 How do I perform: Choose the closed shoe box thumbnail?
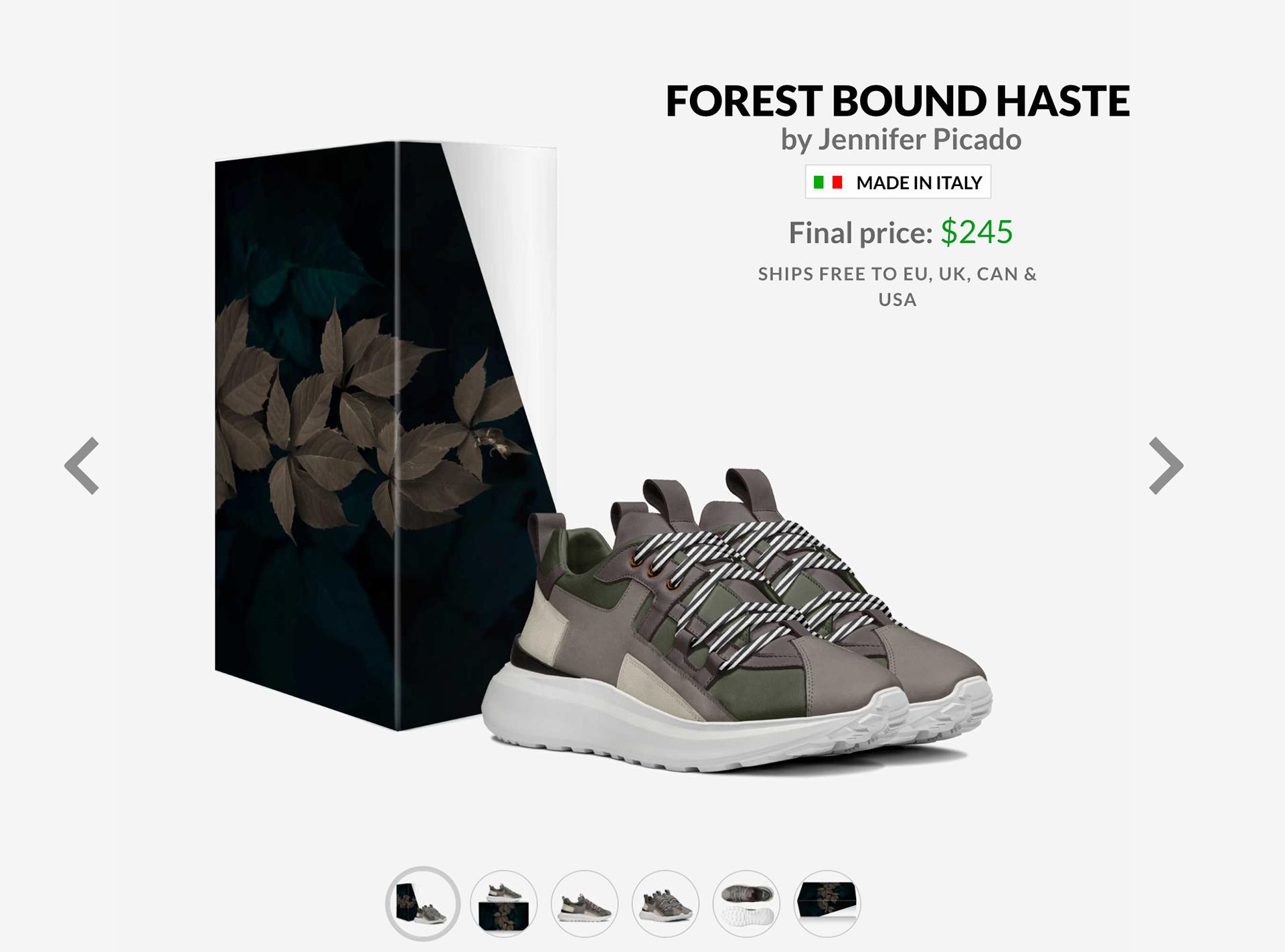click(827, 904)
